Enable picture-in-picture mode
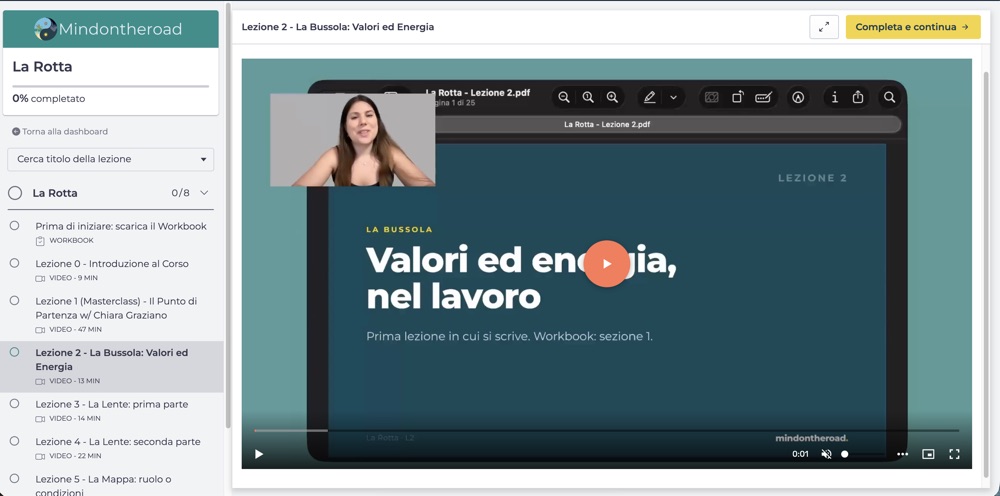 [x=928, y=454]
